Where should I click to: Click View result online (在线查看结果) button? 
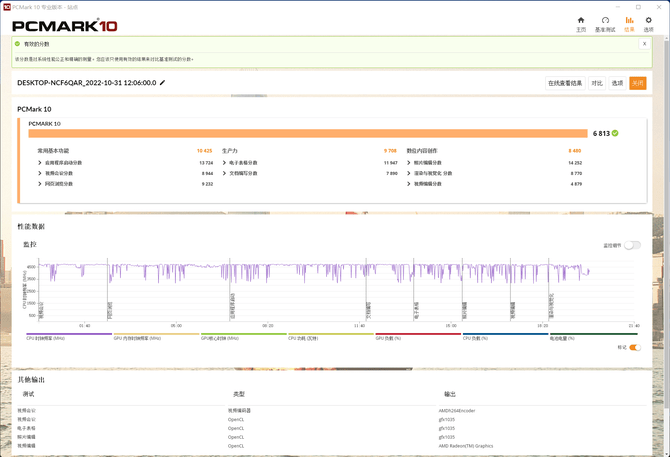tap(564, 83)
